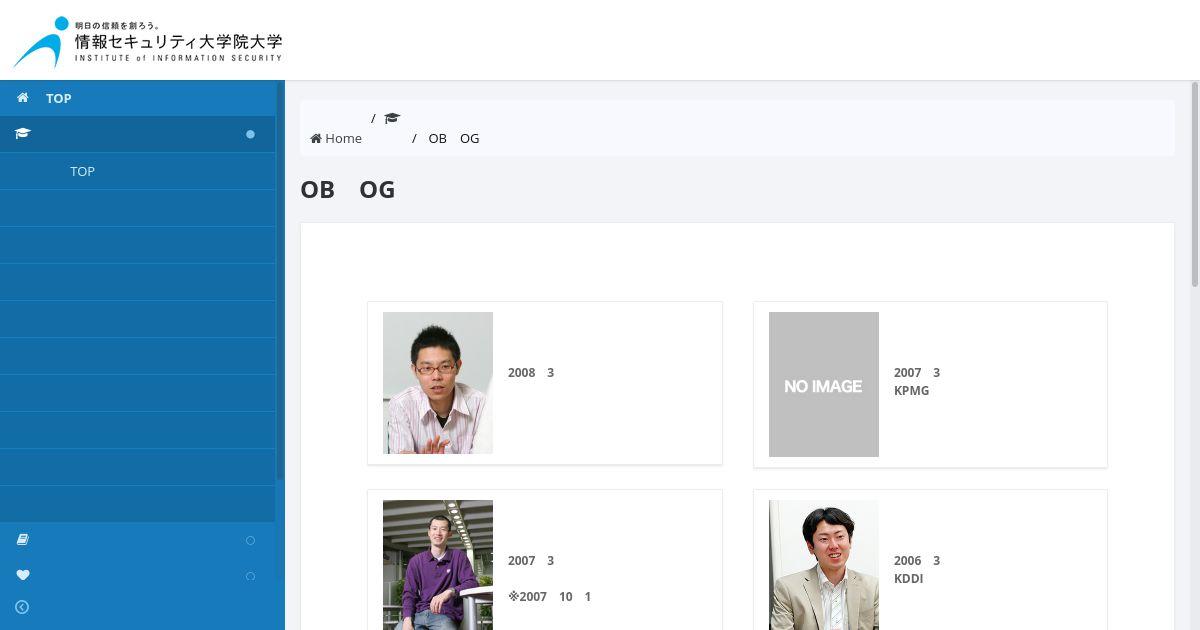Image resolution: width=1200 pixels, height=630 pixels.
Task: Click the KDDI text on the 2006 card
Action: 908,578
